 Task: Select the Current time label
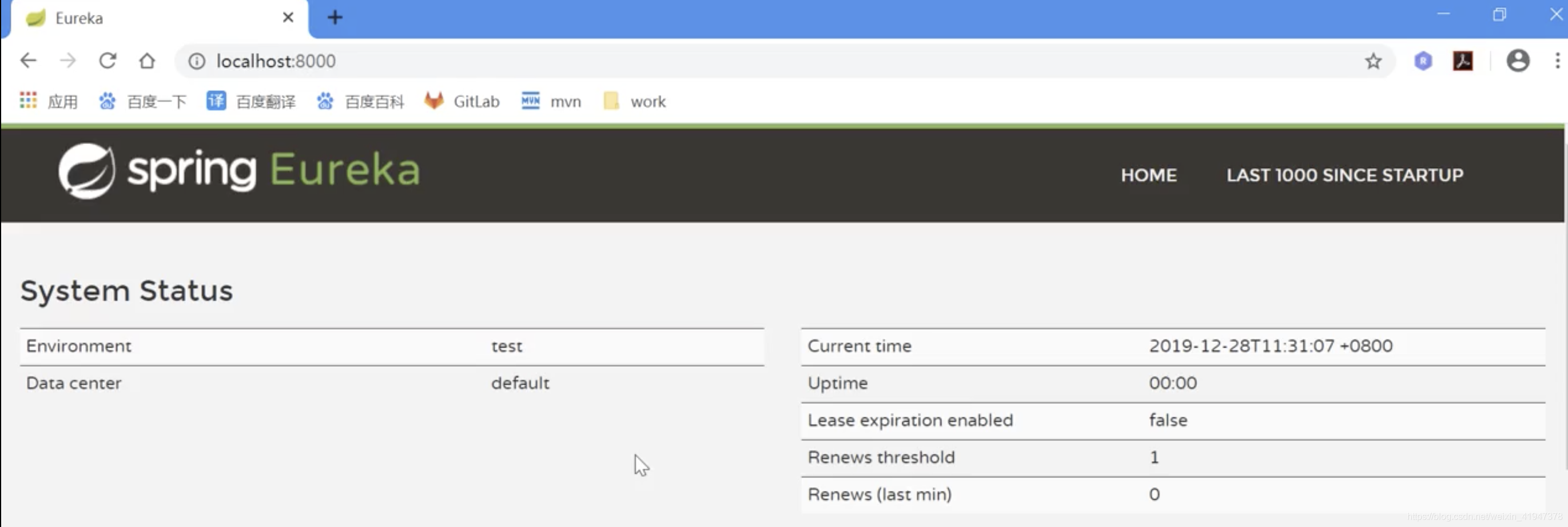(859, 346)
